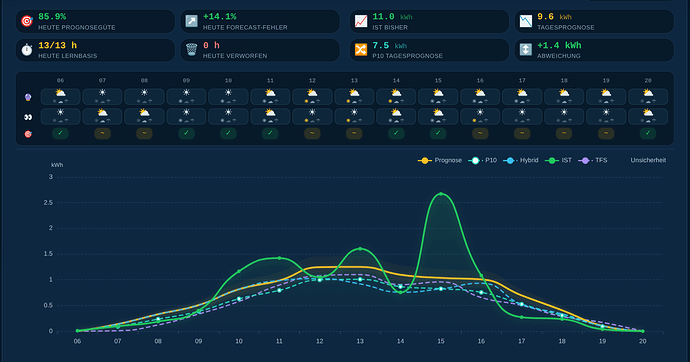Click the tilde badge under hour 13
The image size is (690, 362).
pos(354,133)
